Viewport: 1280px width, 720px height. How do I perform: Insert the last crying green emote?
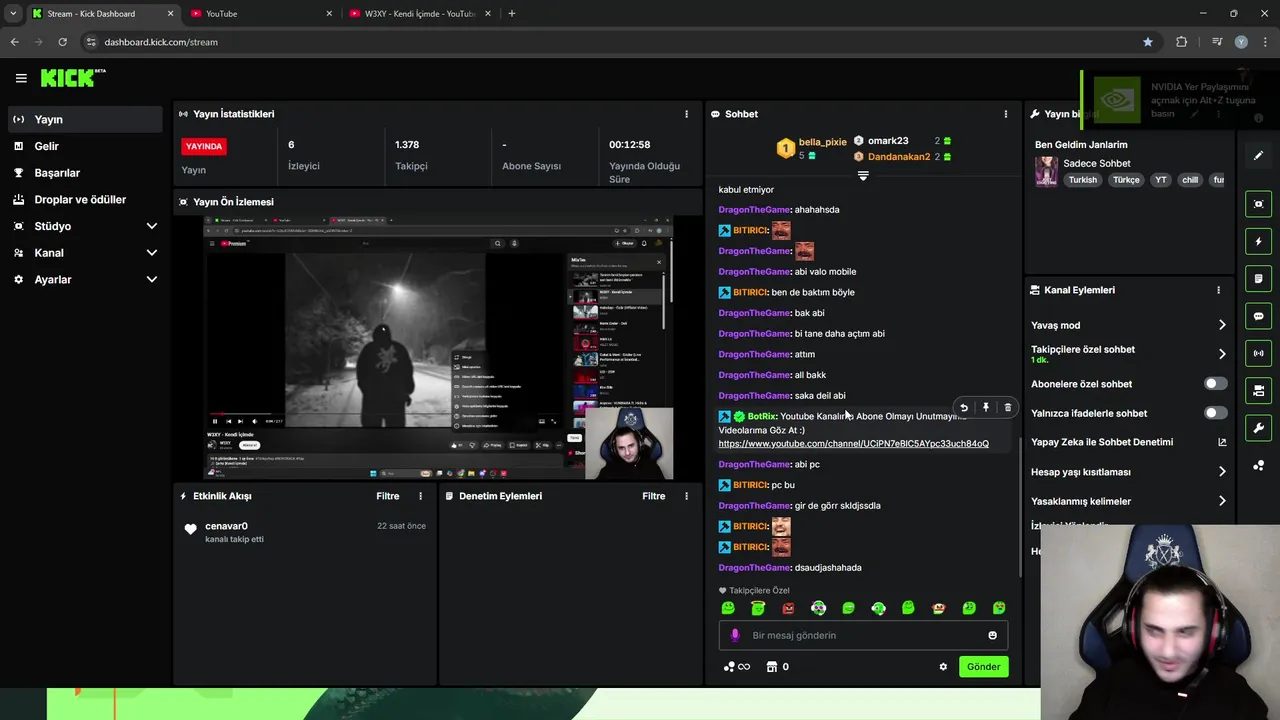click(998, 608)
